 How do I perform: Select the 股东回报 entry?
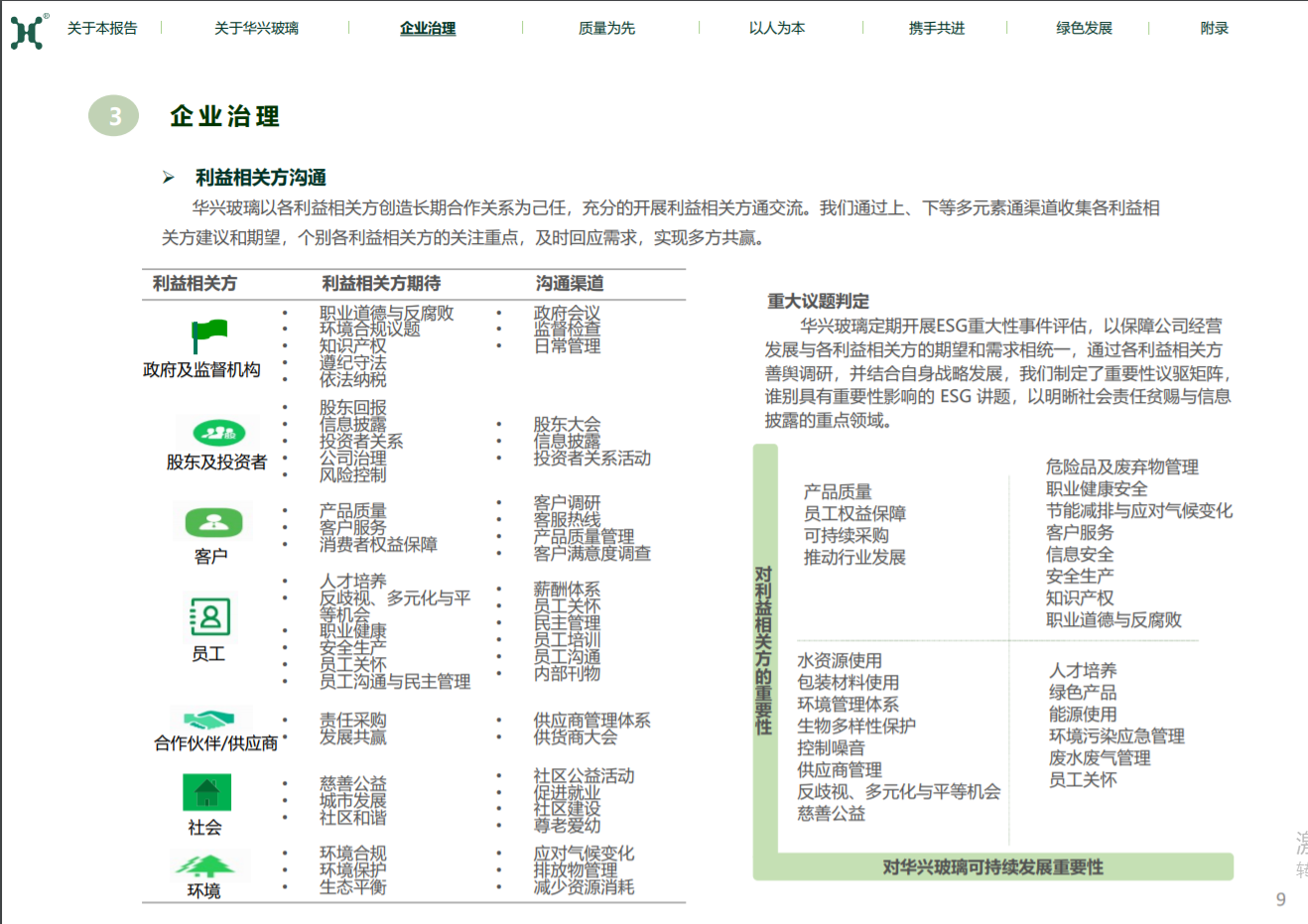tap(353, 408)
